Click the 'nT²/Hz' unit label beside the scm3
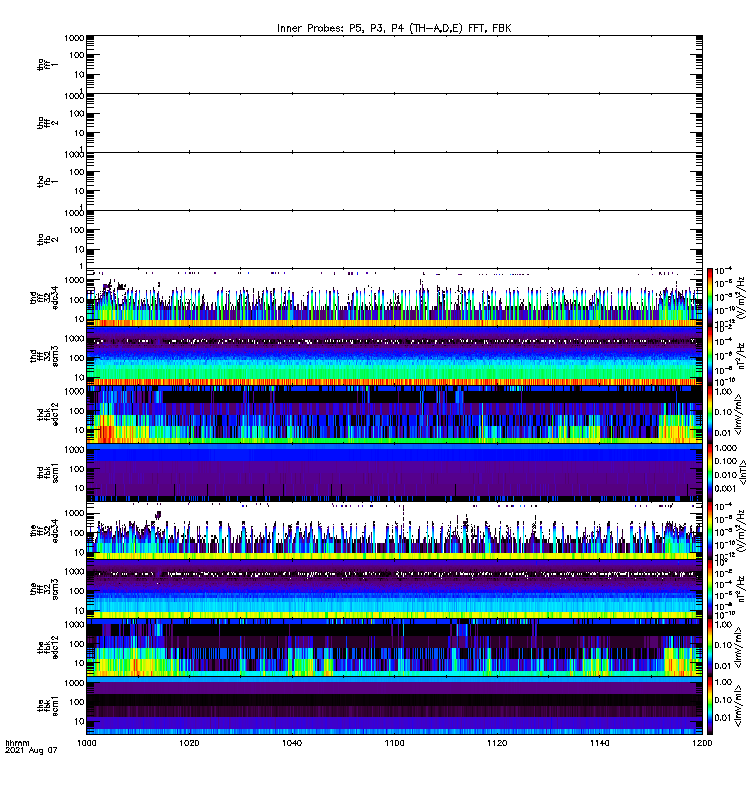 coord(741,589)
